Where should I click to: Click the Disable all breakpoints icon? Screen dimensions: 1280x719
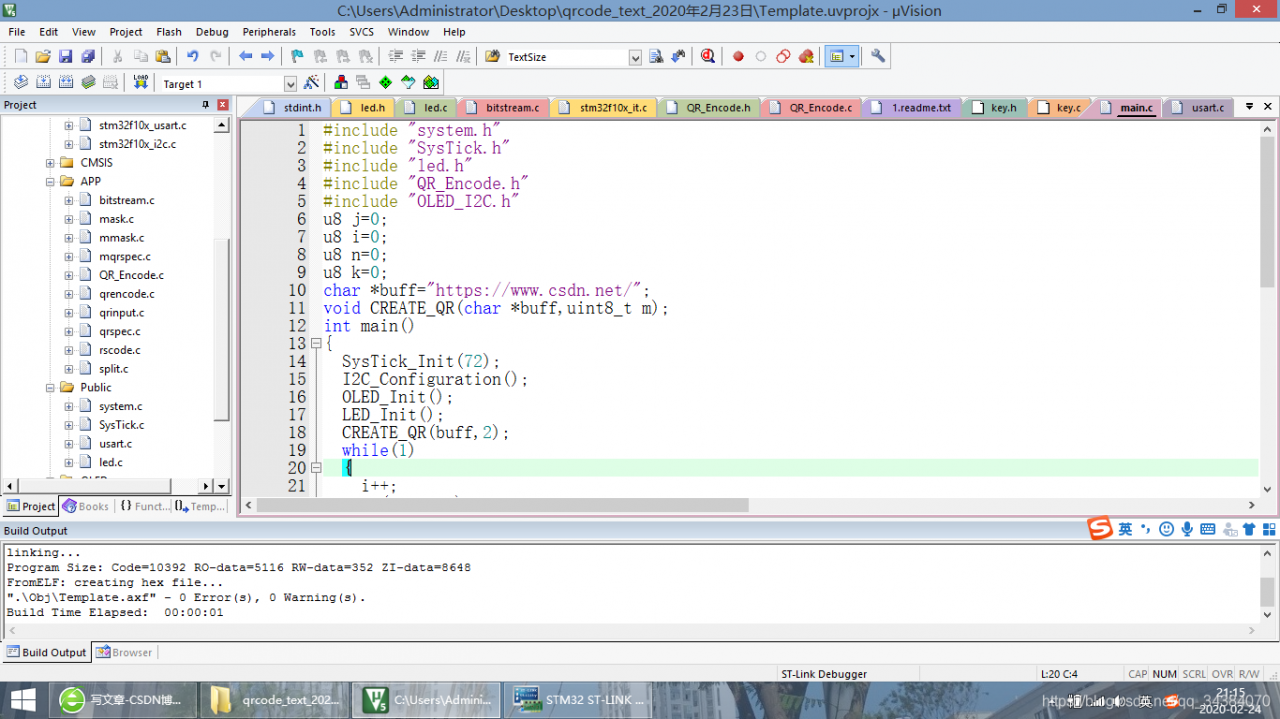tap(783, 57)
